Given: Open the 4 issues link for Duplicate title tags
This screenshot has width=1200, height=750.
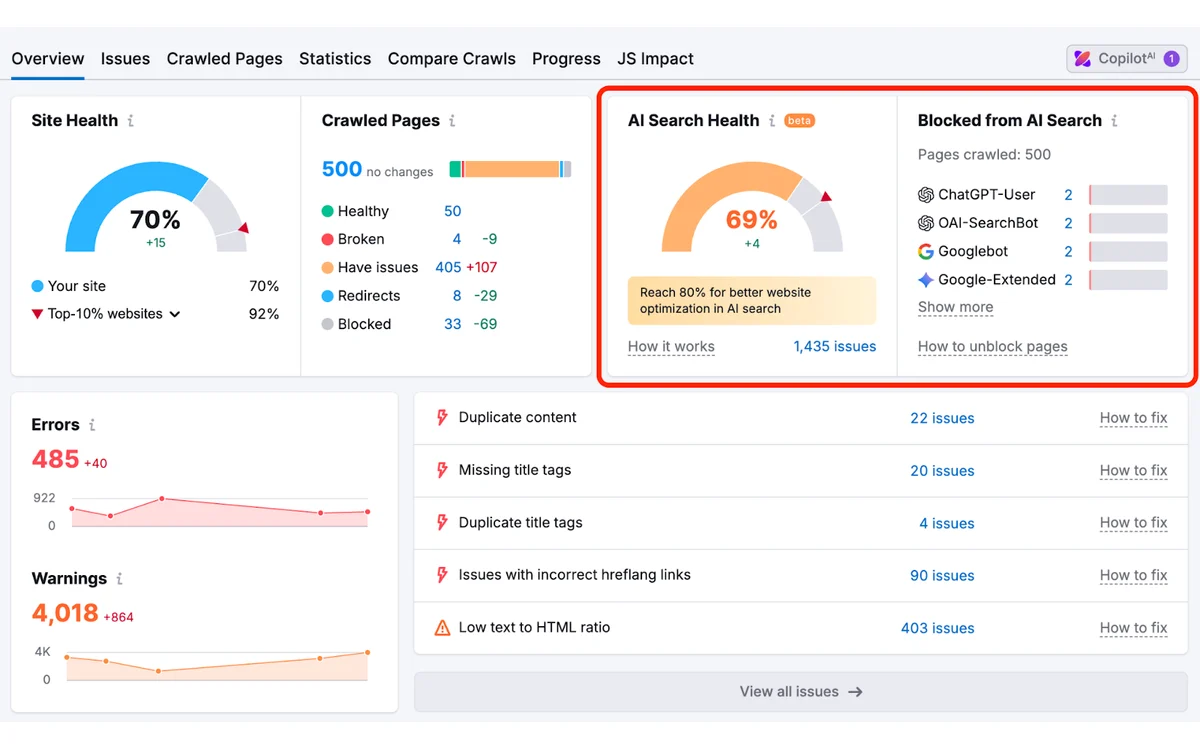Looking at the screenshot, I should [x=947, y=523].
